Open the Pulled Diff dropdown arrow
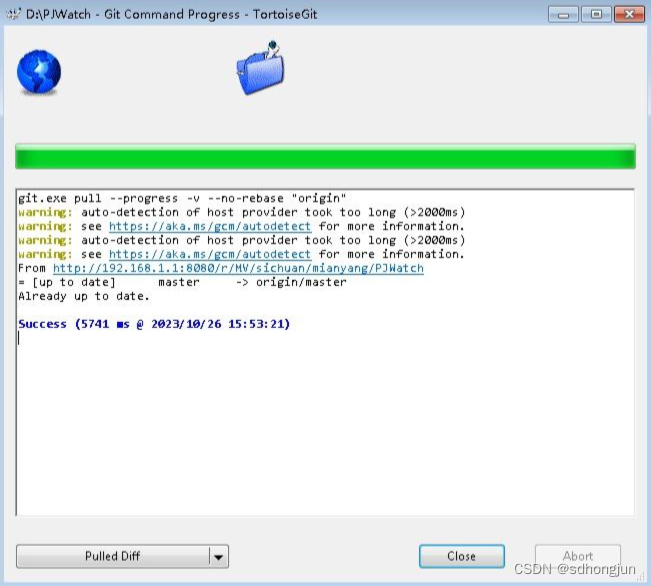The height and width of the screenshot is (586, 651). pyautogui.click(x=218, y=557)
